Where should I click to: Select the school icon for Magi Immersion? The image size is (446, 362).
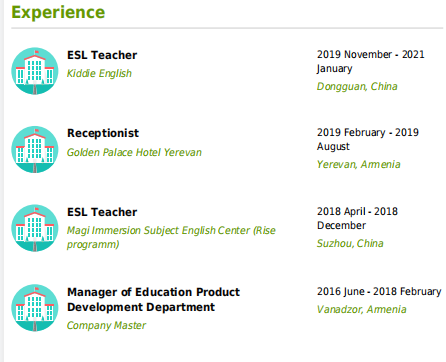[35, 228]
